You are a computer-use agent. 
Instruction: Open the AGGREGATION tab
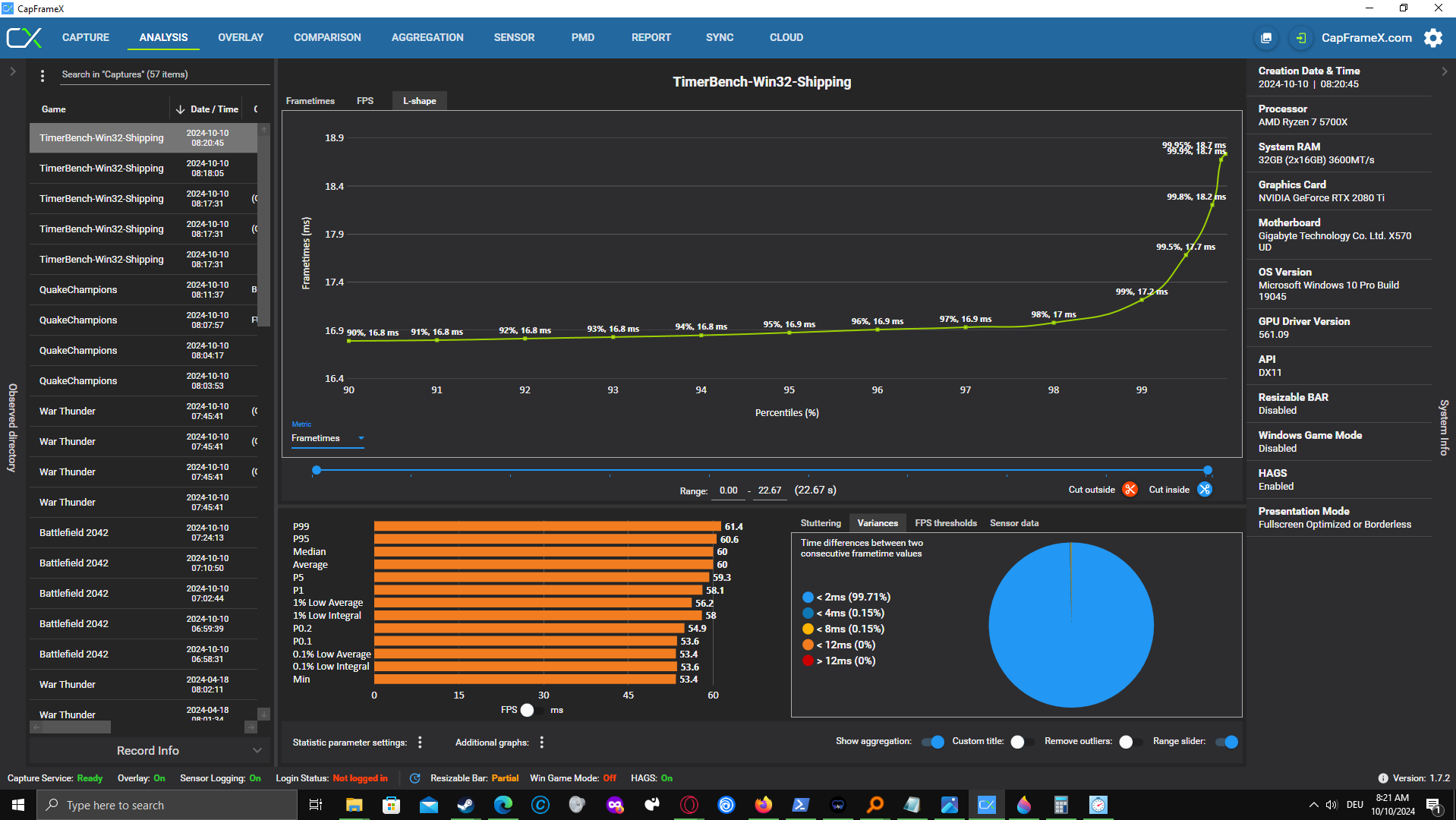tap(427, 37)
